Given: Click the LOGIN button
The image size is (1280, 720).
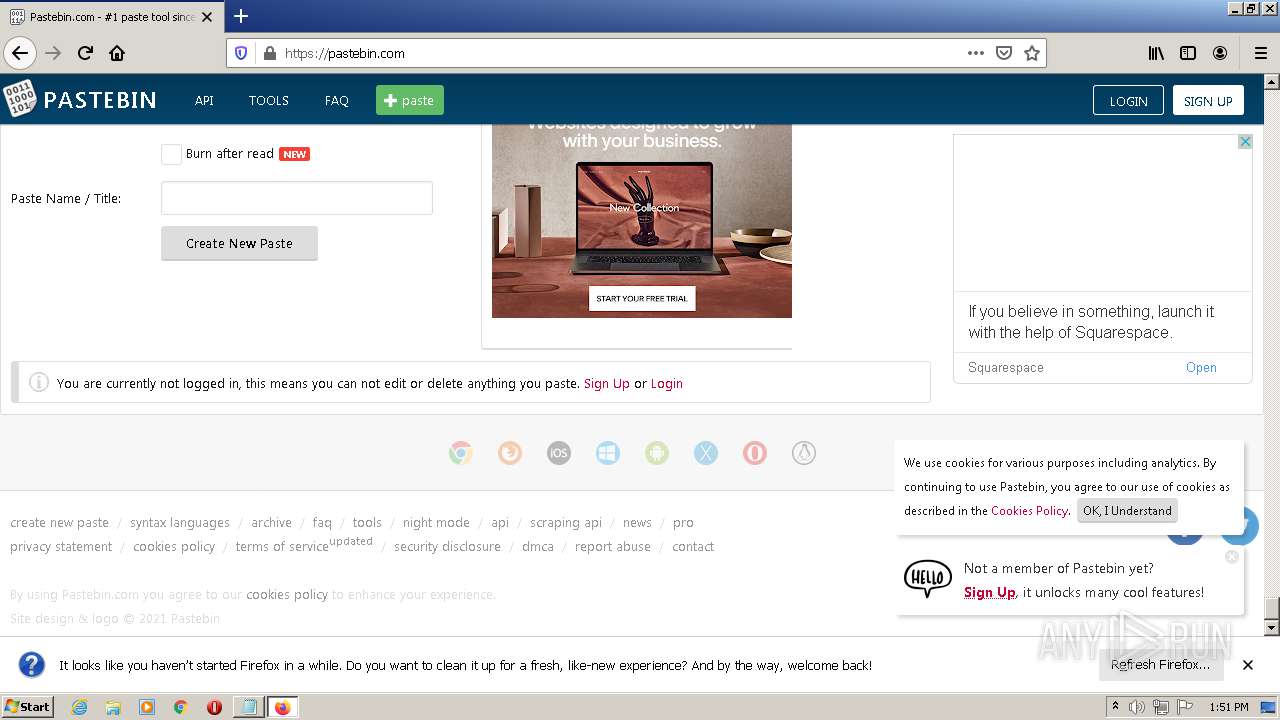Looking at the screenshot, I should [1128, 101].
